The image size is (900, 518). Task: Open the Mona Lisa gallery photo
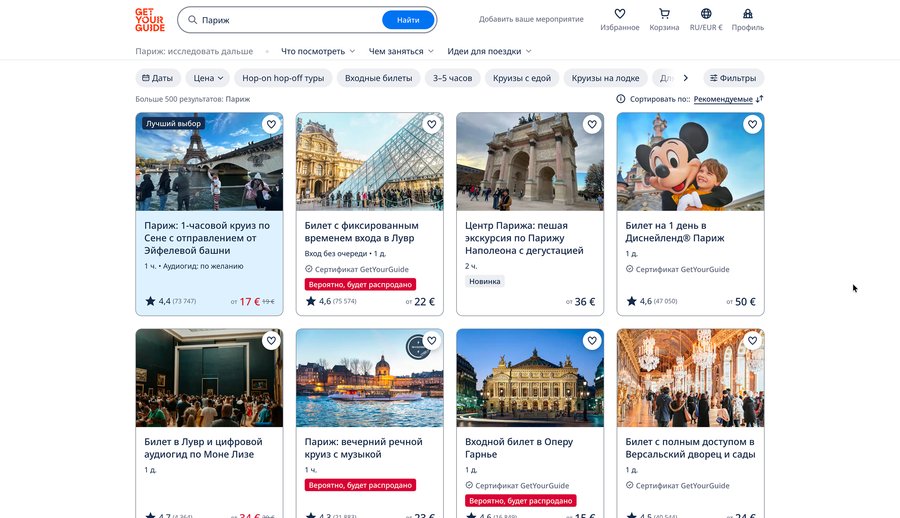210,378
